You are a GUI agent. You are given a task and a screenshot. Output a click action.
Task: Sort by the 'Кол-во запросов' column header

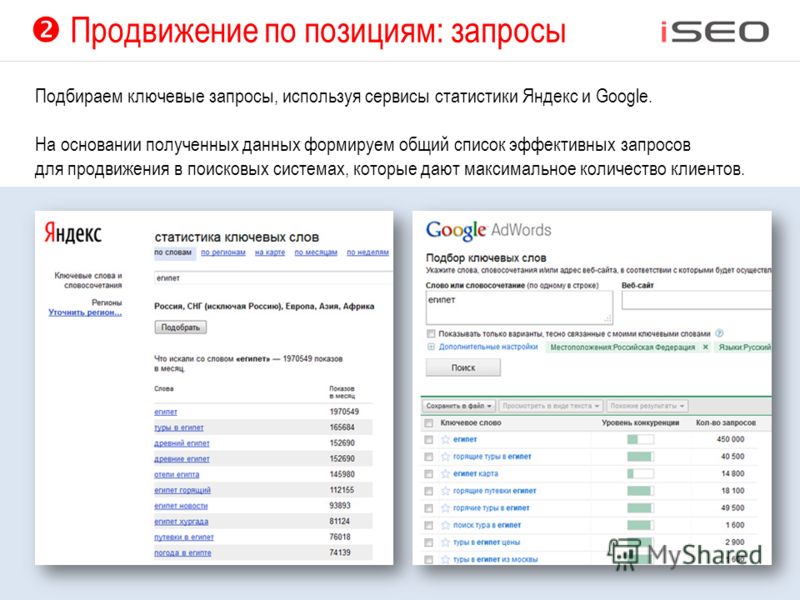tap(726, 423)
